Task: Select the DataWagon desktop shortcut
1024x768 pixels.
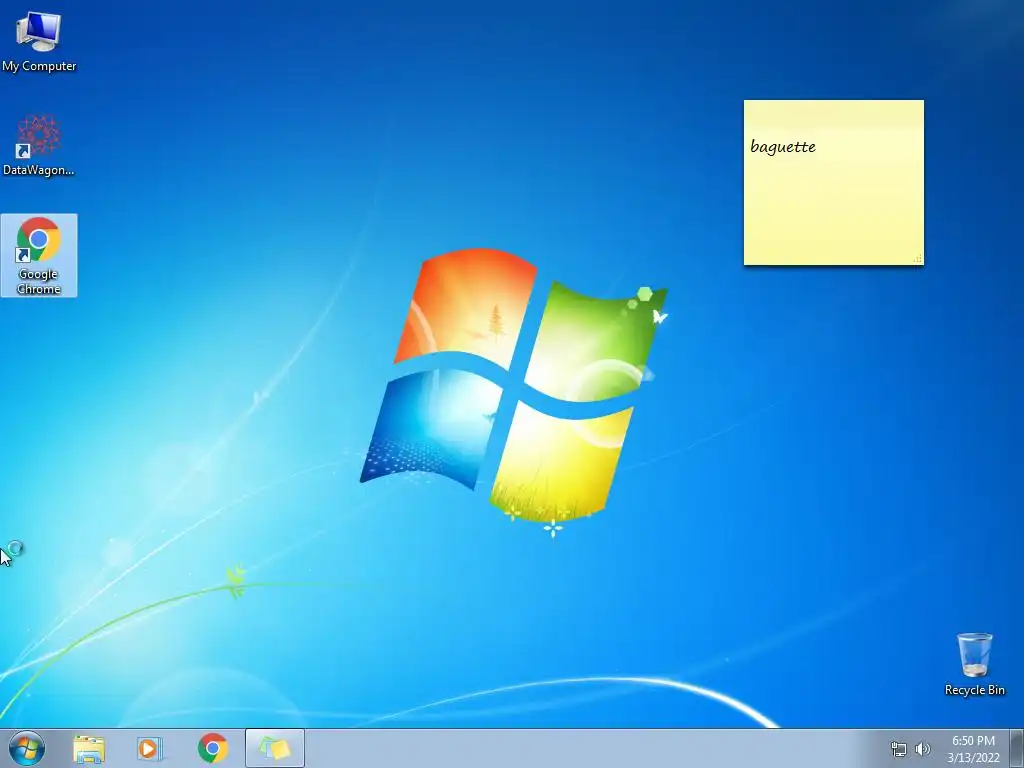Action: coord(39,145)
